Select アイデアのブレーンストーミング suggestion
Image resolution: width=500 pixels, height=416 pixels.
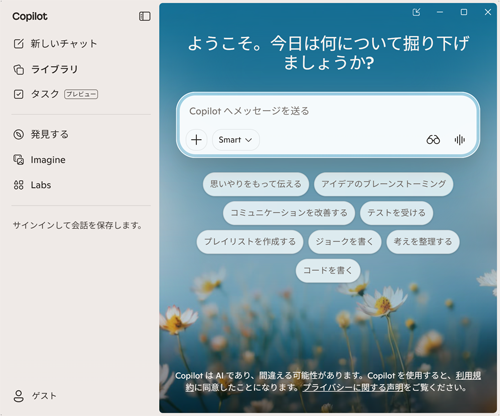pyautogui.click(x=383, y=184)
